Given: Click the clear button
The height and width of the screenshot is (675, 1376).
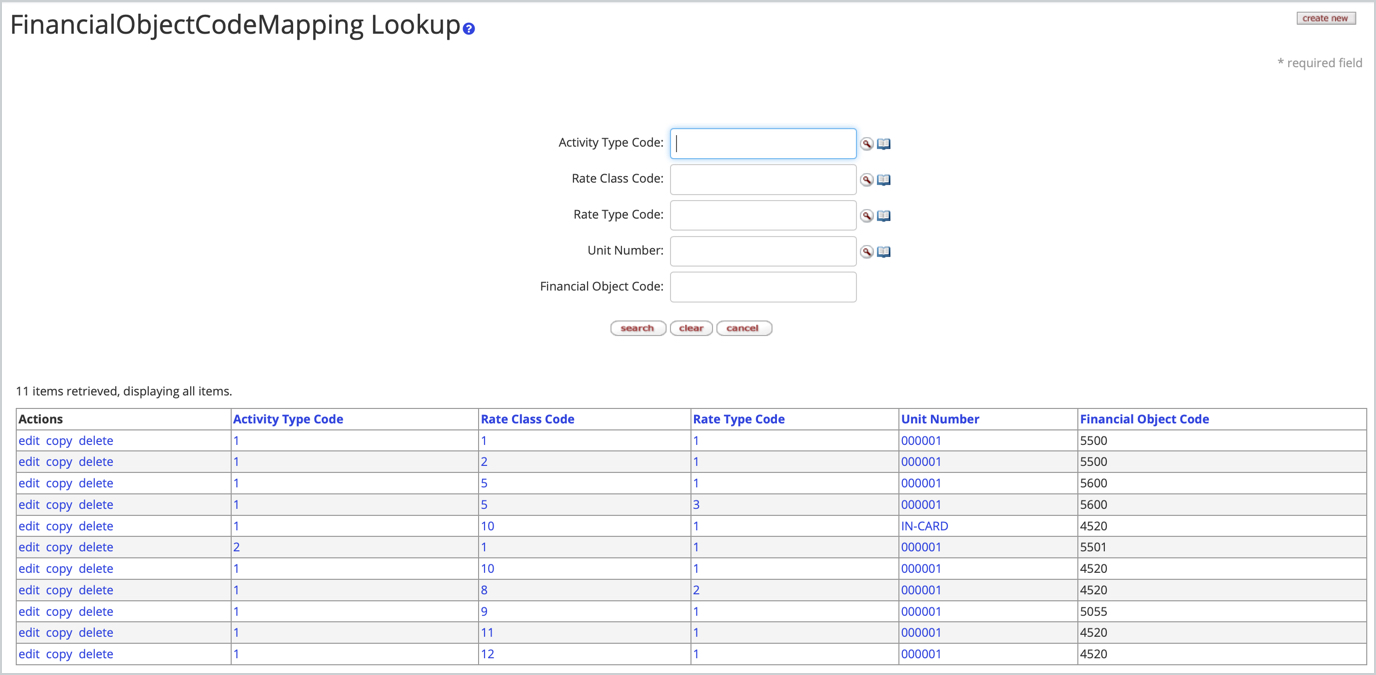Looking at the screenshot, I should (691, 327).
